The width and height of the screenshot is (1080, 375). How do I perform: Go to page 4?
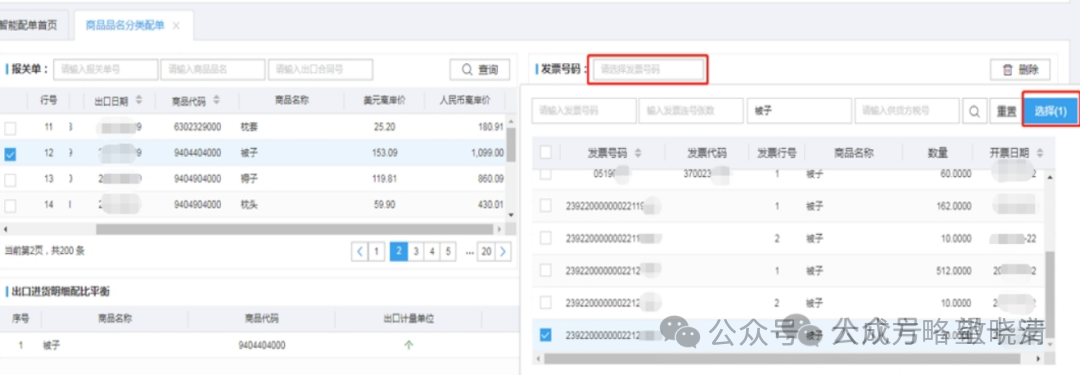(x=432, y=252)
